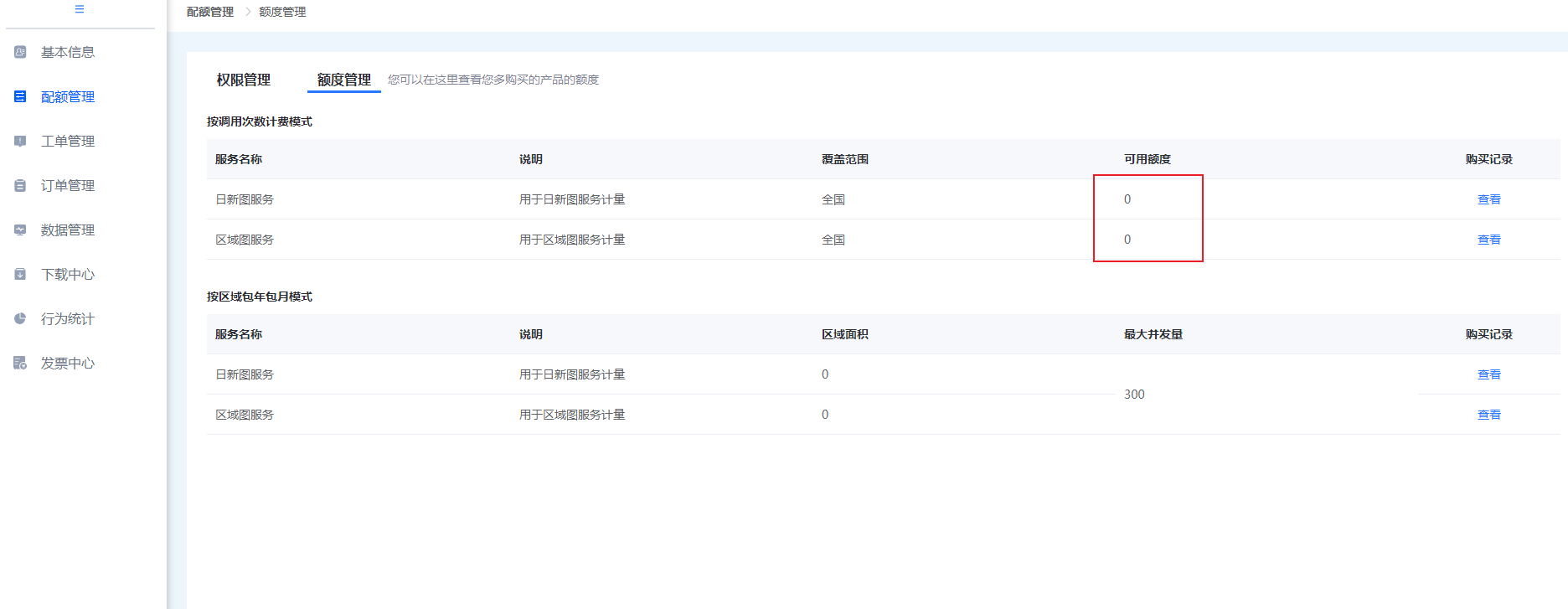
Task: View purchase record for 日新图服务 包年包月
Action: point(1489,374)
